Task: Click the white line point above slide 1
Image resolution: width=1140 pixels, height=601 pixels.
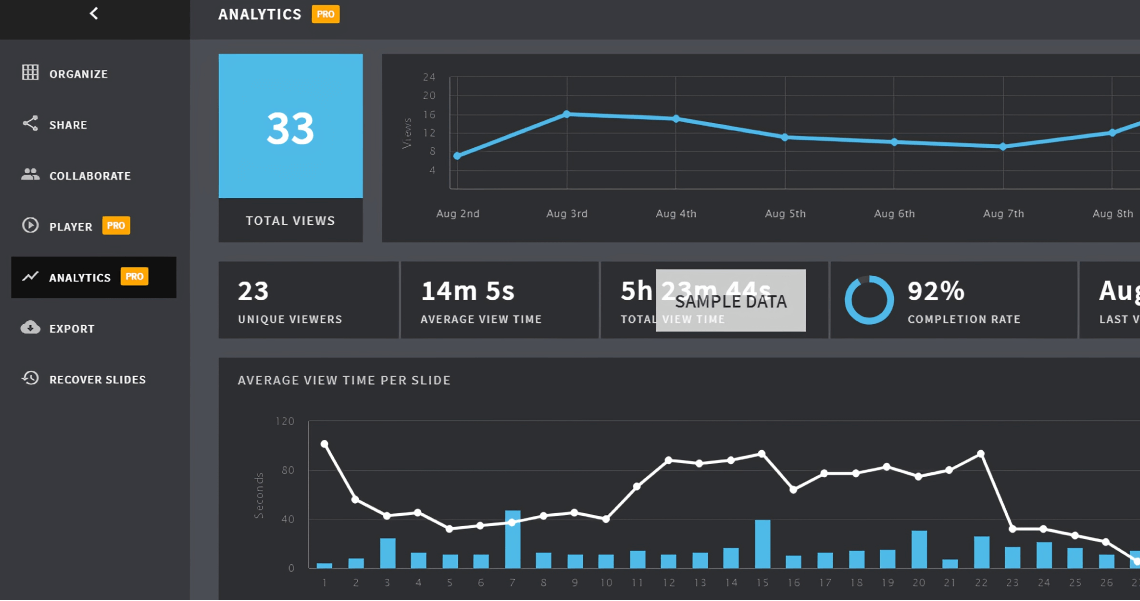Action: pyautogui.click(x=324, y=444)
